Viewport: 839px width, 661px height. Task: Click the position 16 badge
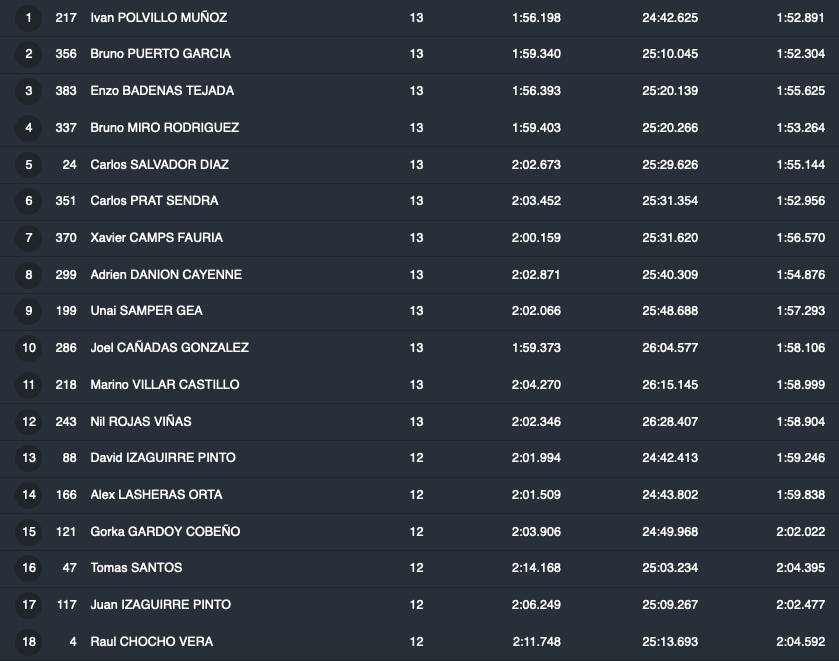pos(29,568)
